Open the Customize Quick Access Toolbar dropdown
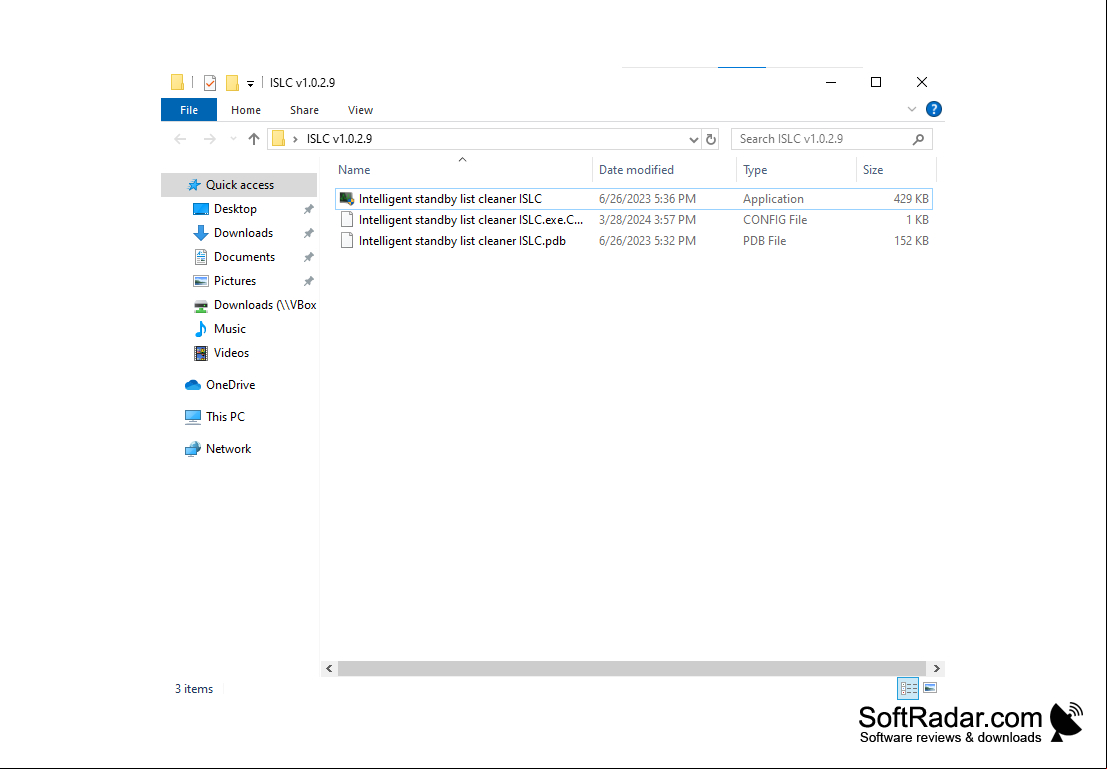 pyautogui.click(x=250, y=83)
